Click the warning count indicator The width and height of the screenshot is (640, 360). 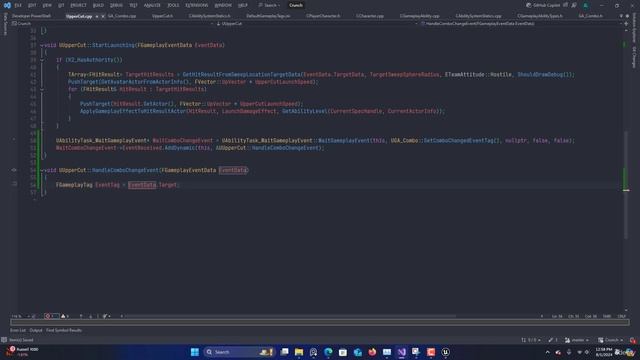coord(65,316)
